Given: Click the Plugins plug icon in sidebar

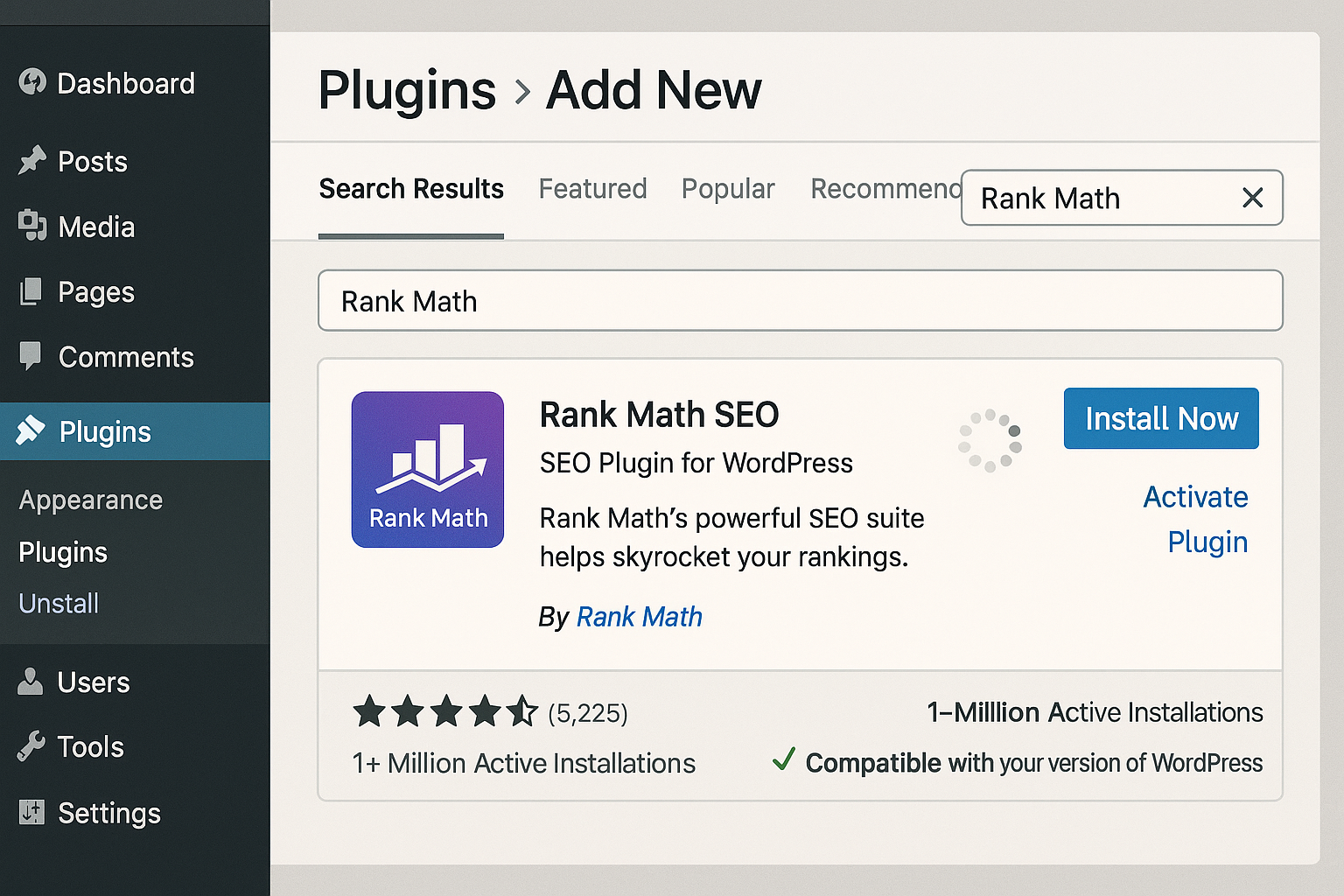Looking at the screenshot, I should click(31, 430).
